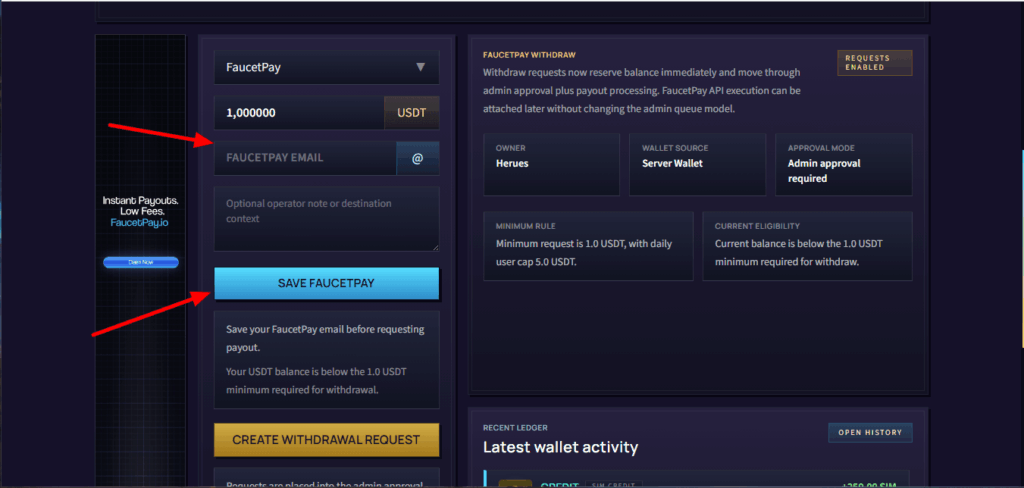Viewport: 1024px width, 488px height.
Task: Click the Open History button
Action: click(871, 432)
